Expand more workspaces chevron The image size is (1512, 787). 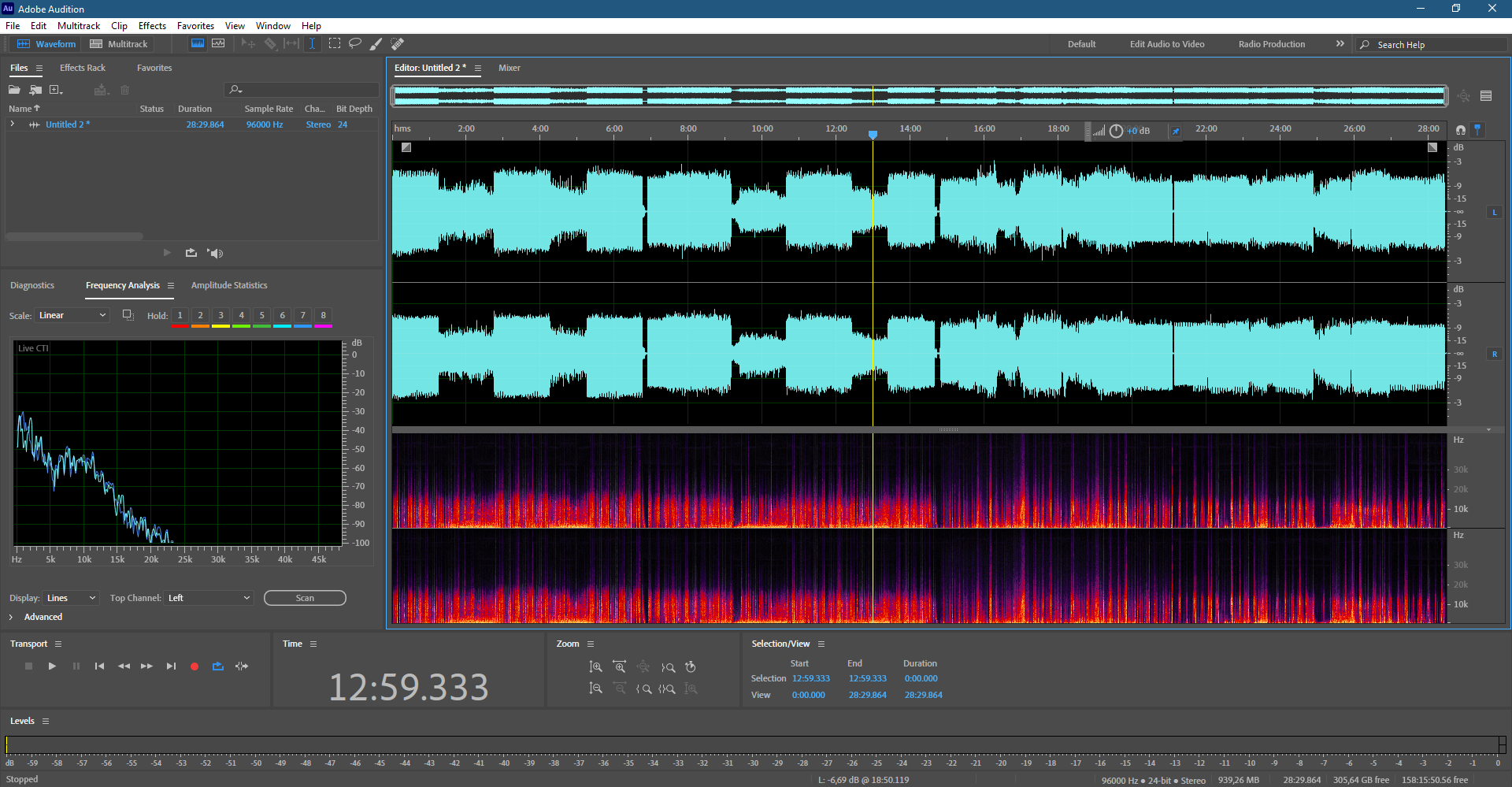[x=1340, y=44]
